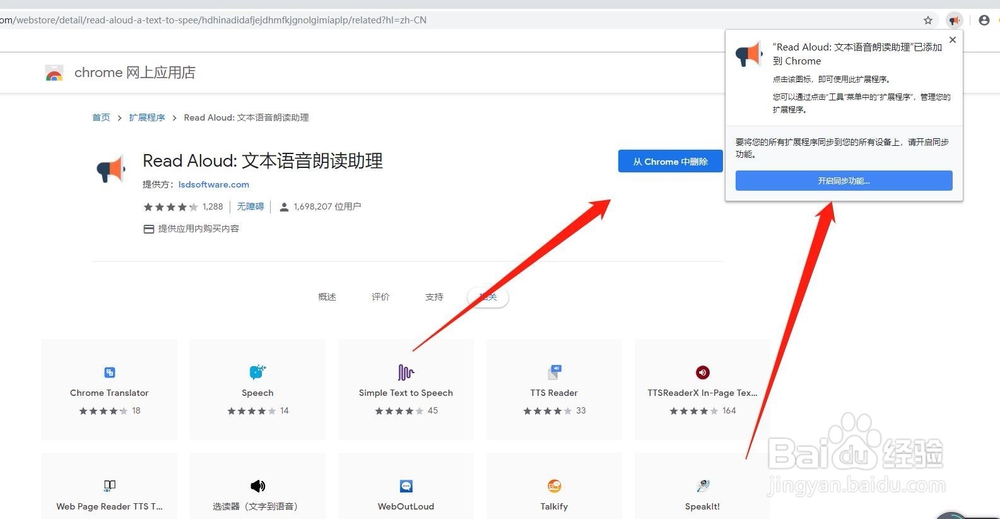Open Web Page Reader TTS icon
This screenshot has height=519, width=1000.
pyautogui.click(x=110, y=486)
